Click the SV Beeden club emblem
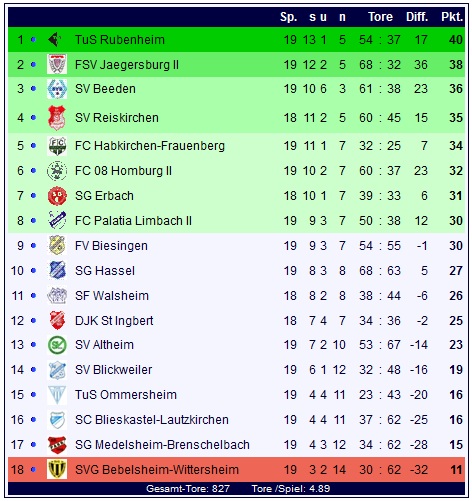Viewport: 472px width, 501px height. click(x=57, y=89)
